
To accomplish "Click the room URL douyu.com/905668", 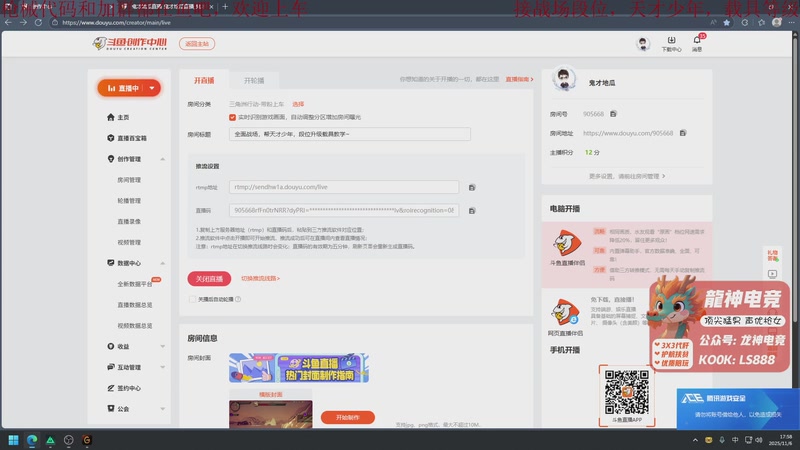I will pyautogui.click(x=628, y=133).
